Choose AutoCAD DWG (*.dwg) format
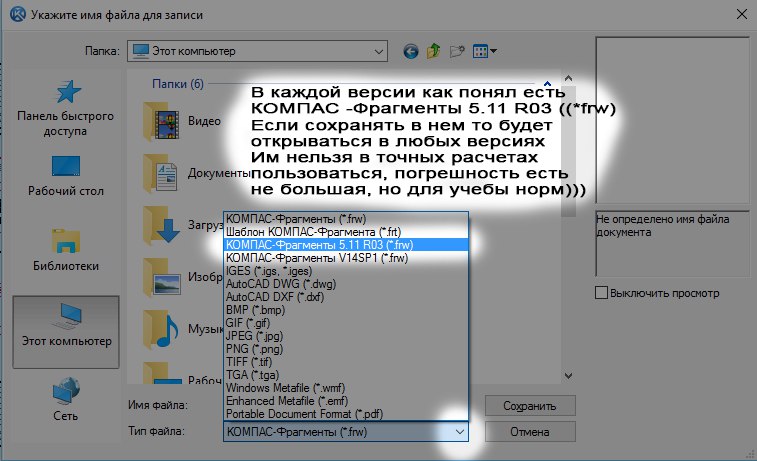 pos(346,284)
